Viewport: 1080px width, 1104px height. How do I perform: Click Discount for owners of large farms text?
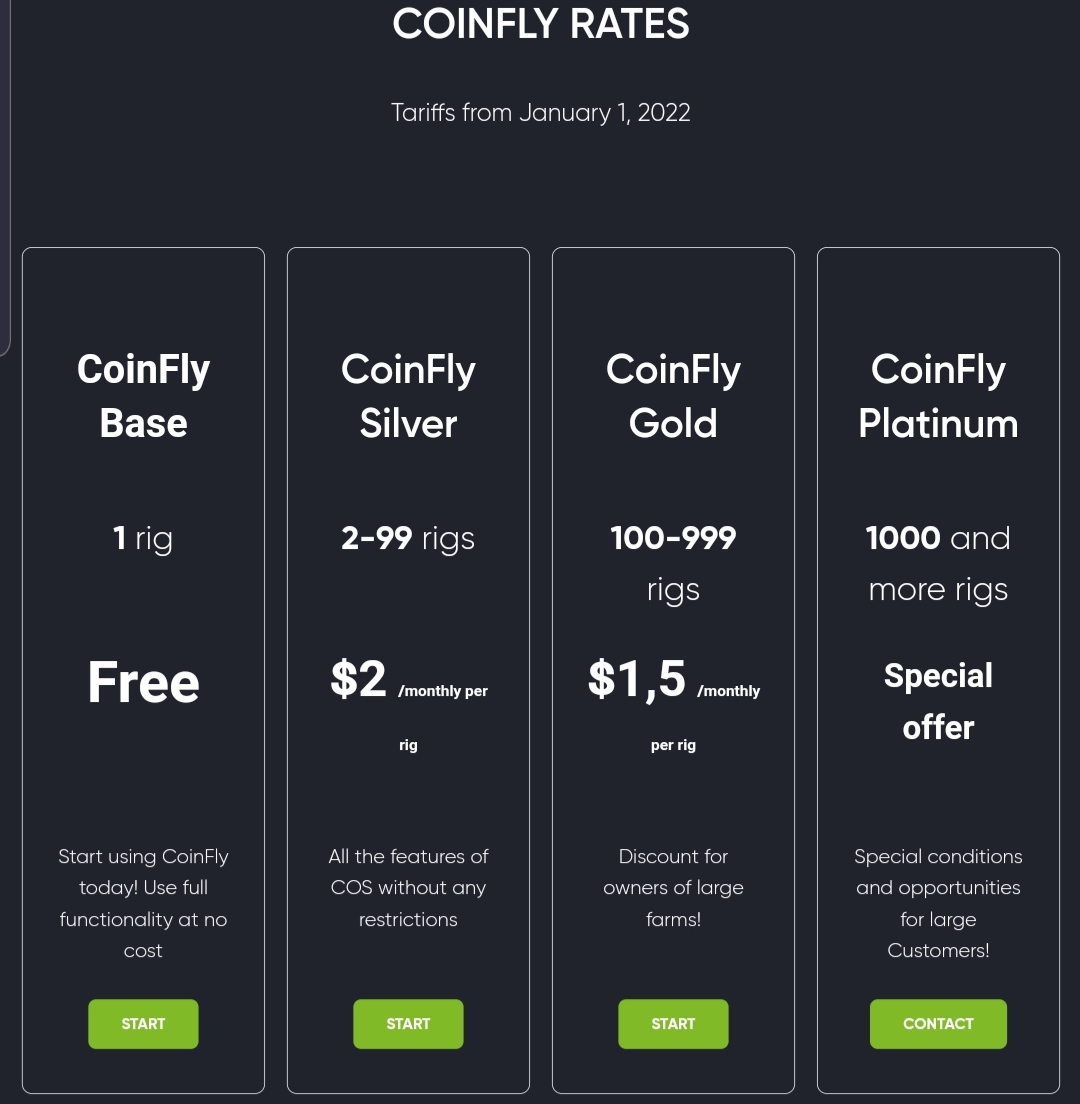click(x=673, y=888)
